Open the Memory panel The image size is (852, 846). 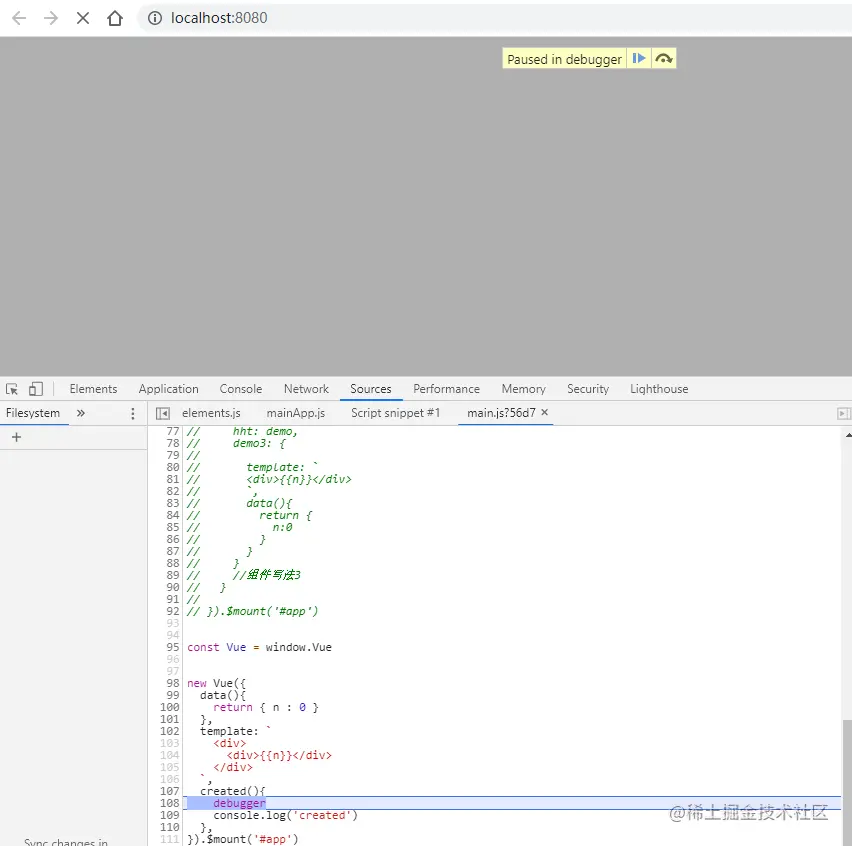click(523, 389)
